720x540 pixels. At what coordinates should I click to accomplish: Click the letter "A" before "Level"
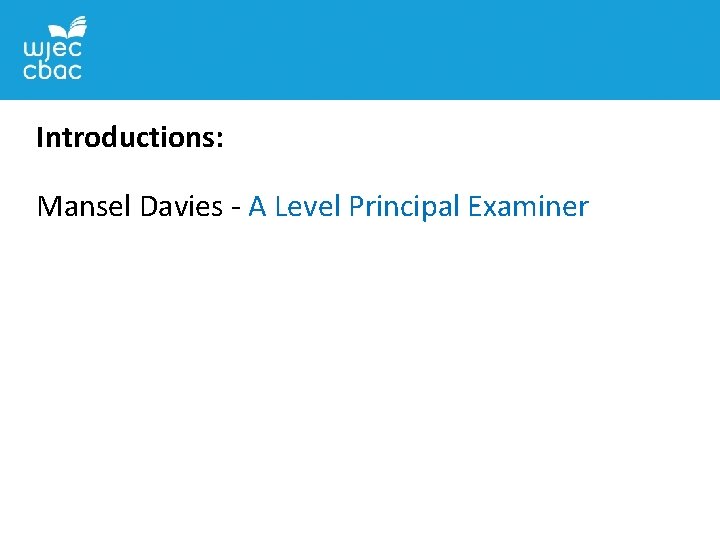257,207
